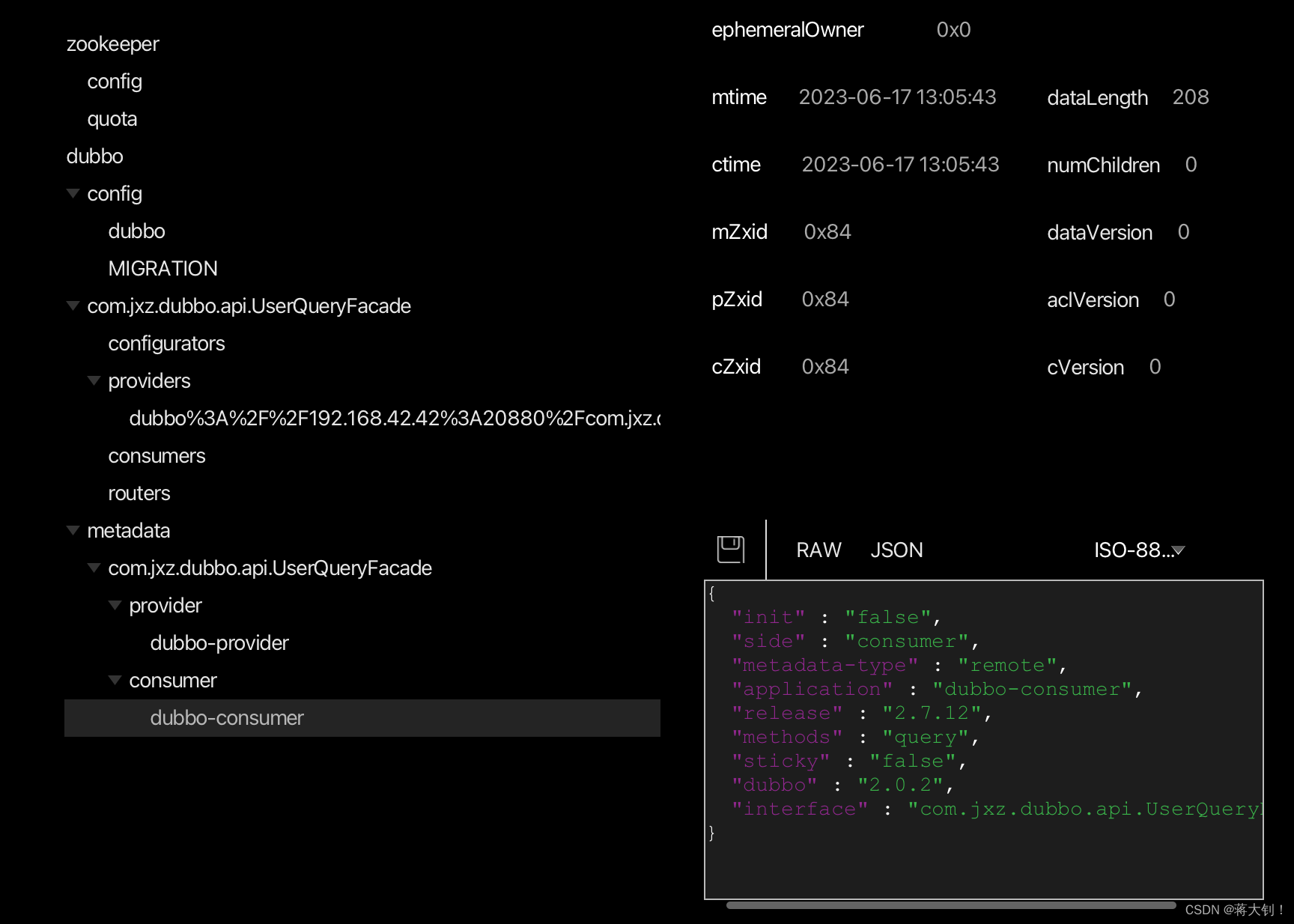The width and height of the screenshot is (1294, 924).
Task: Select the config node under zookeeper
Action: click(x=115, y=82)
